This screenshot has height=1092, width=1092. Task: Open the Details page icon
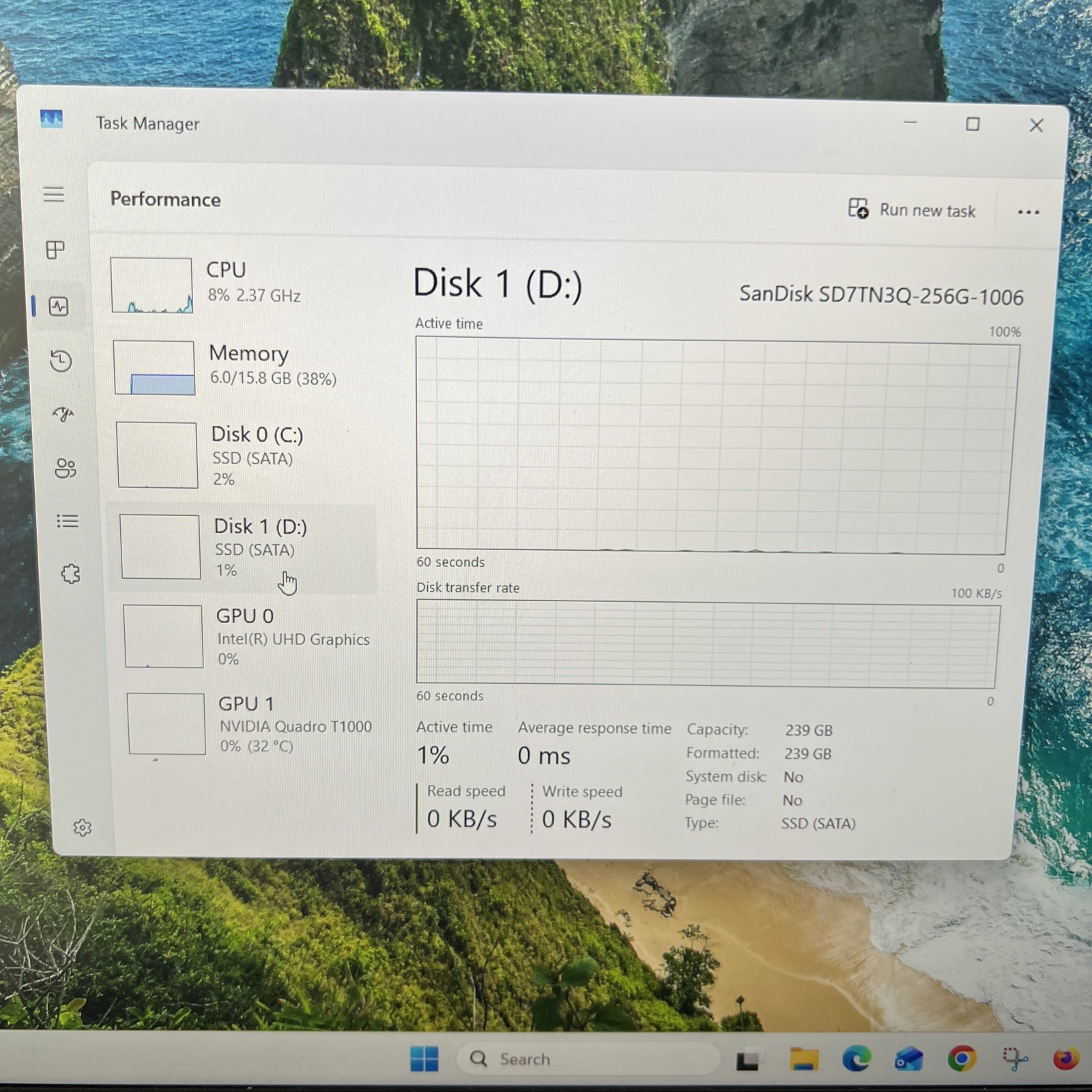tap(68, 521)
